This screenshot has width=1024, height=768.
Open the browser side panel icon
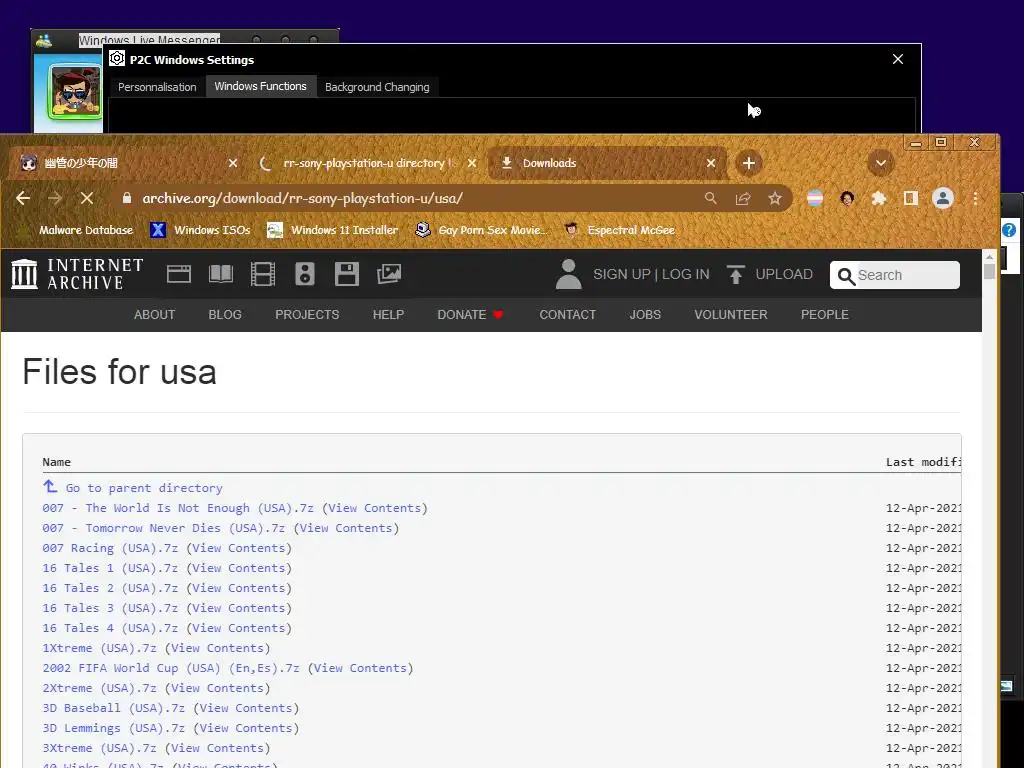910,199
